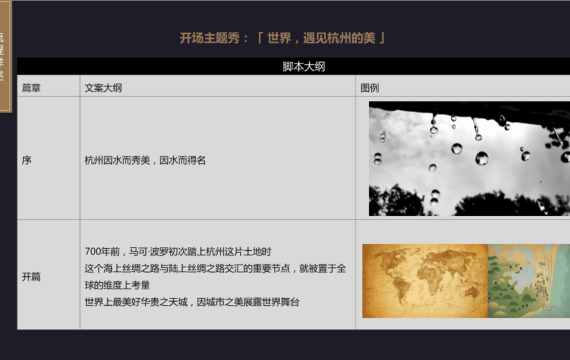Click the line 球的维度上考量
The image size is (570, 360).
tap(117, 285)
